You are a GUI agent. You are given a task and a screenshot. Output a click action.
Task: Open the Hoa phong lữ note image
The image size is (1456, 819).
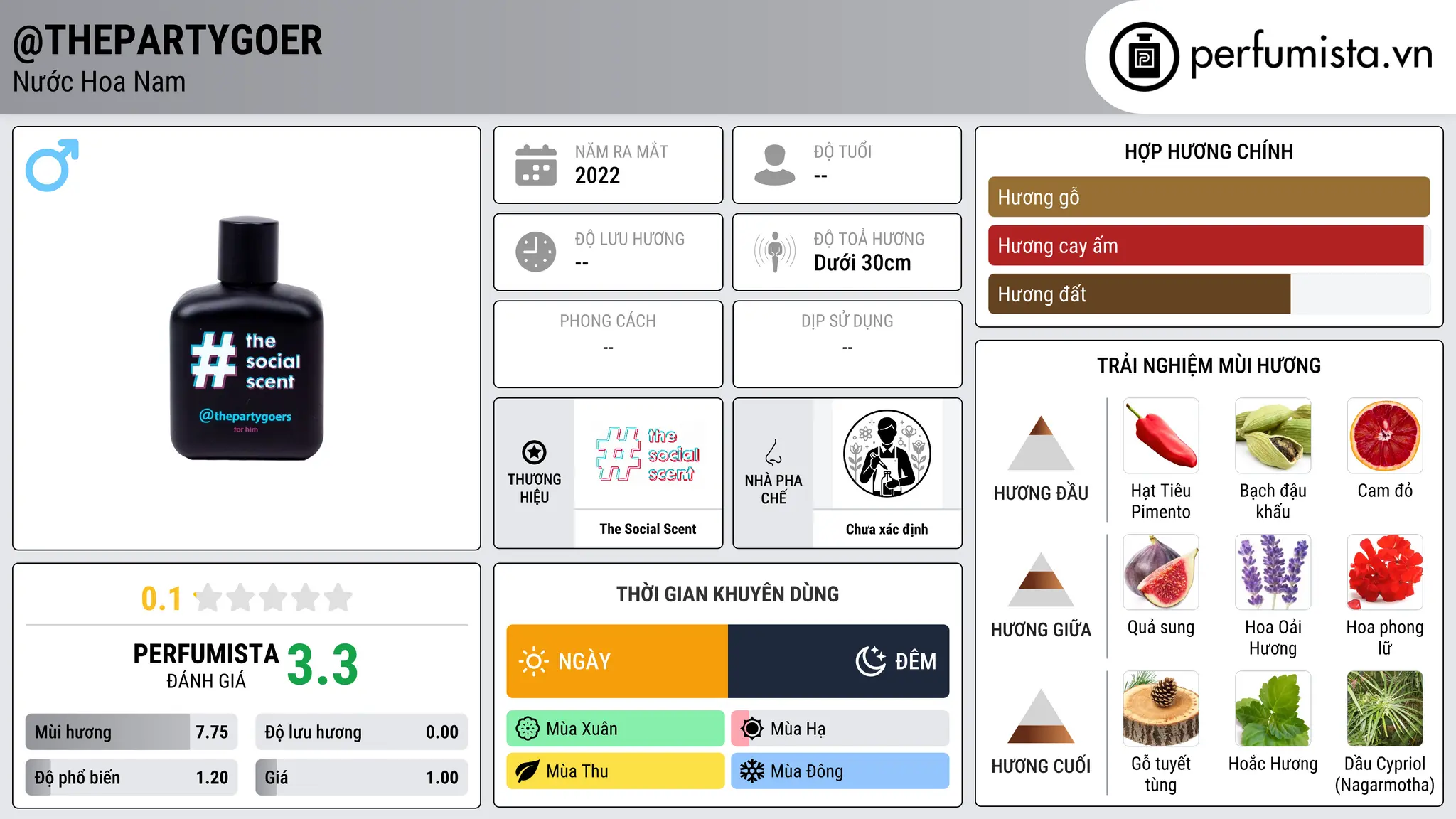pyautogui.click(x=1385, y=572)
